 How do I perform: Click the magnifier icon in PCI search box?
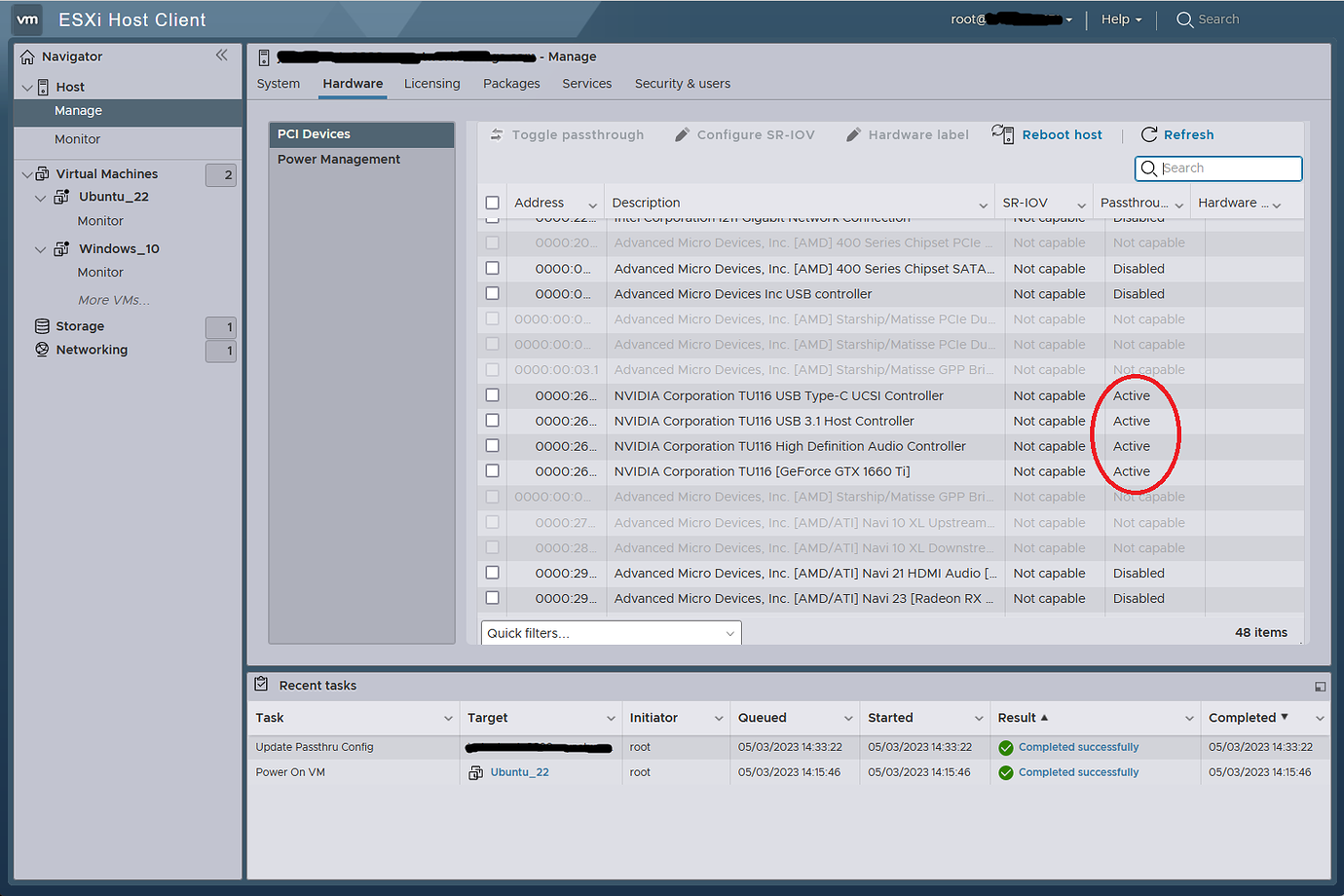(x=1149, y=168)
